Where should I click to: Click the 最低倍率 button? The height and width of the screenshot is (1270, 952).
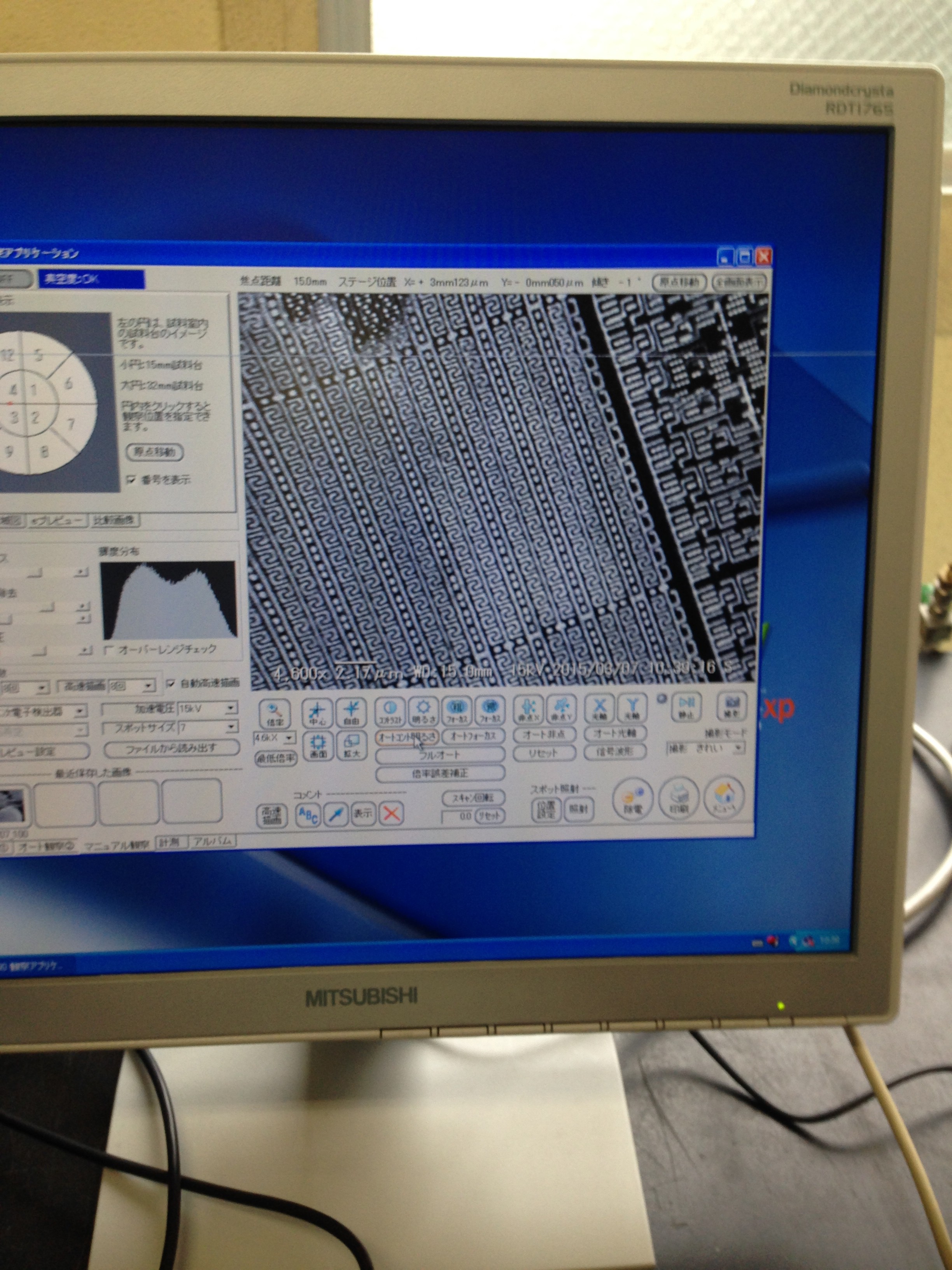276,759
